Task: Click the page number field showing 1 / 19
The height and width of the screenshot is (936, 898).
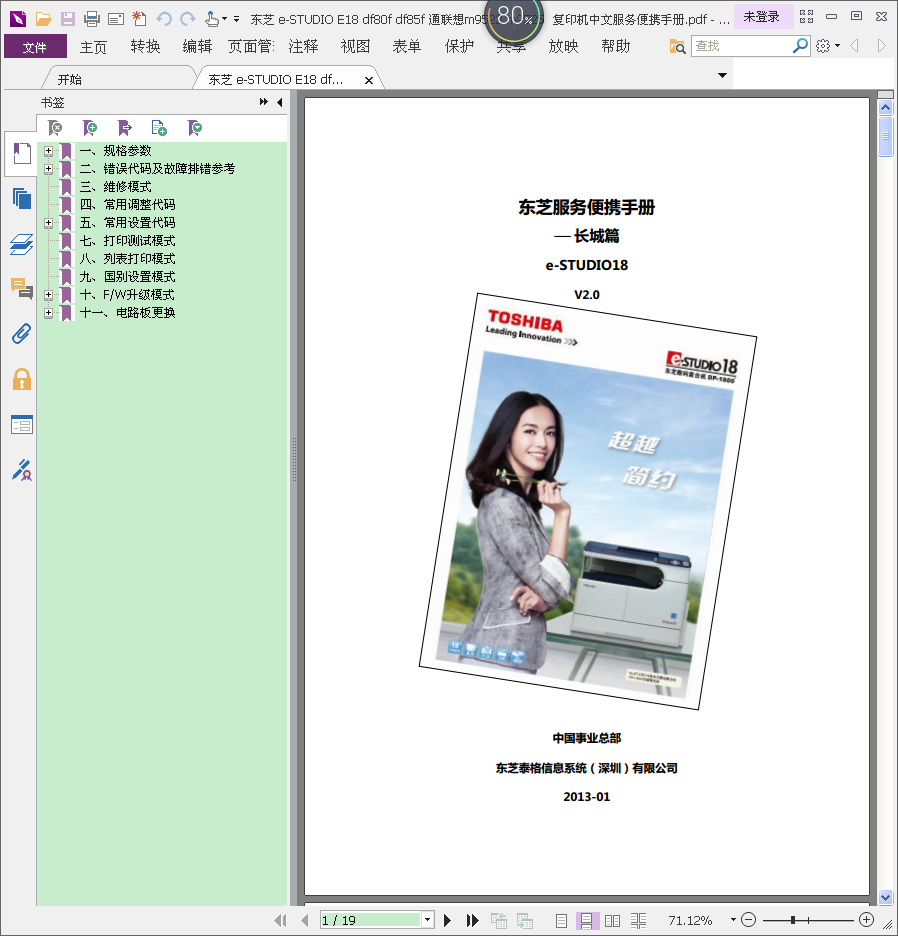Action: [371, 920]
